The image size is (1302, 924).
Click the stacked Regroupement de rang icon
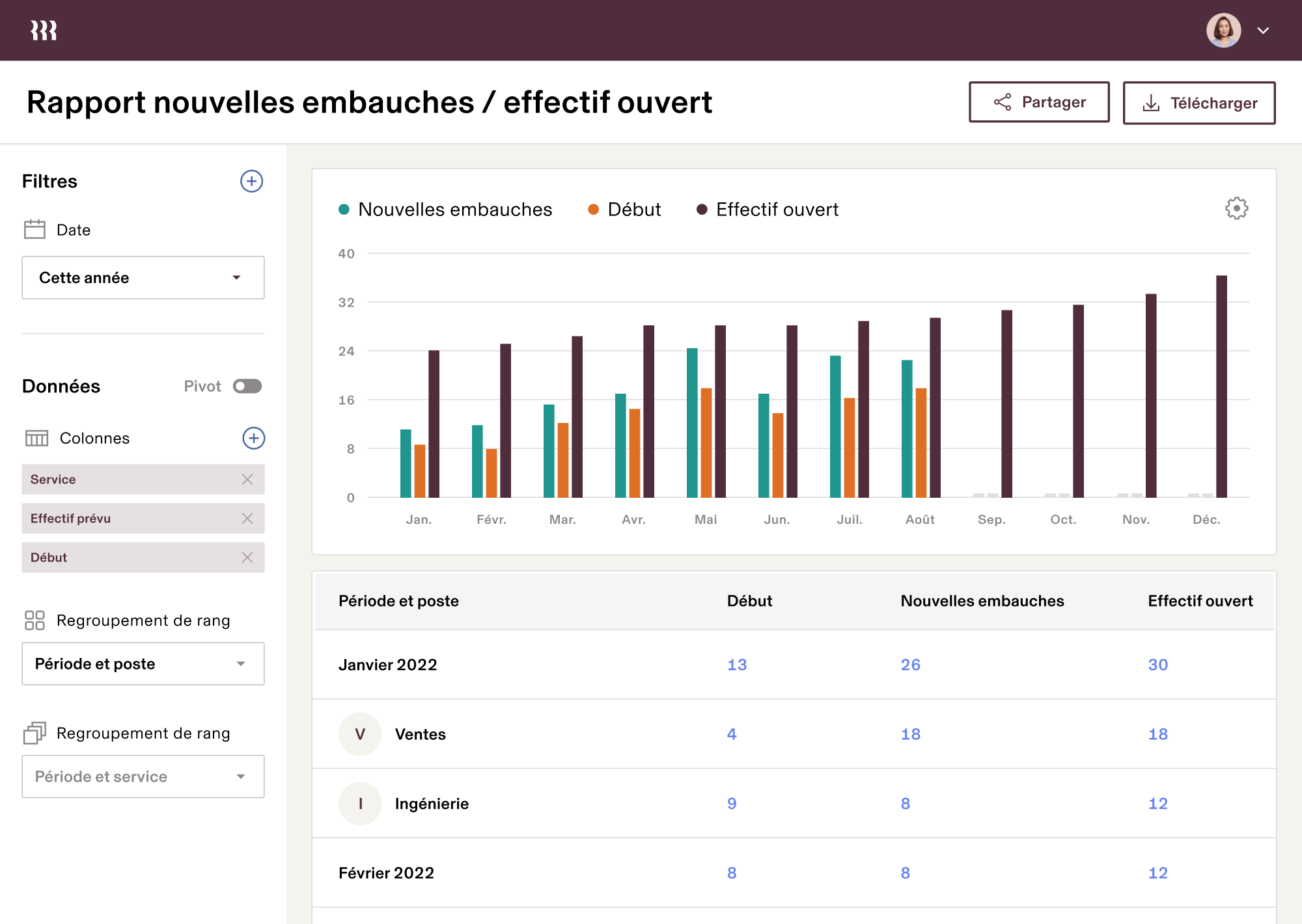pyautogui.click(x=35, y=733)
